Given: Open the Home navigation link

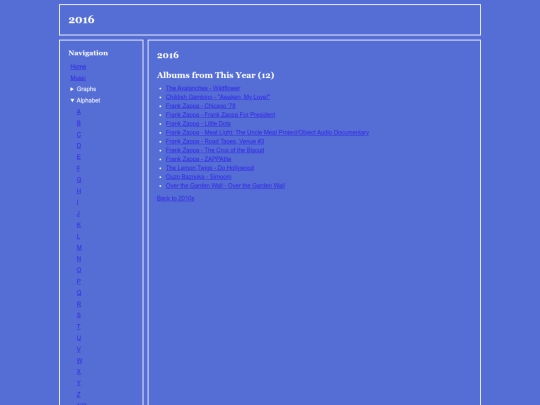Looking at the screenshot, I should coord(78,67).
